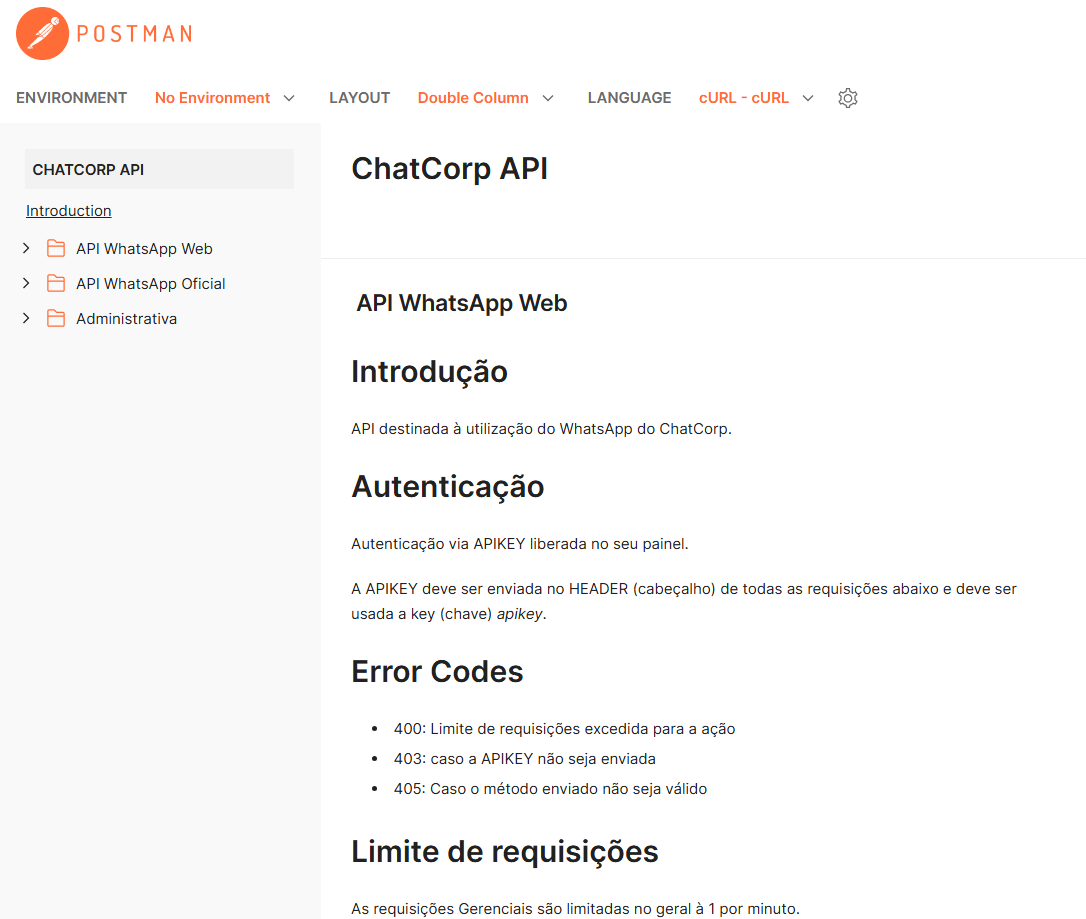The image size is (1086, 919).
Task: Open Administrativa in the sidebar
Action: [x=126, y=319]
